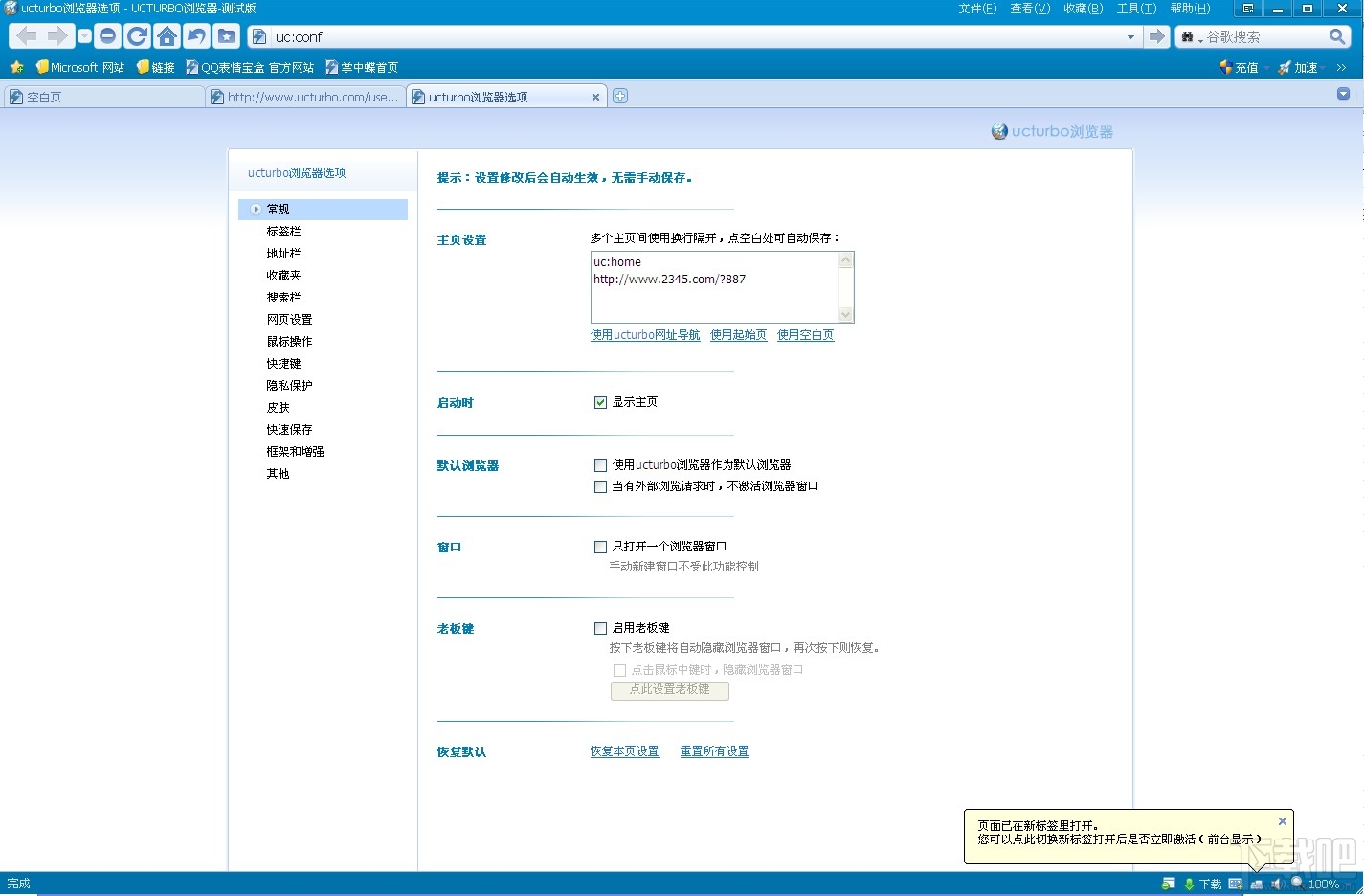
Task: Open the 帮助(H) menu
Action: 1190,9
